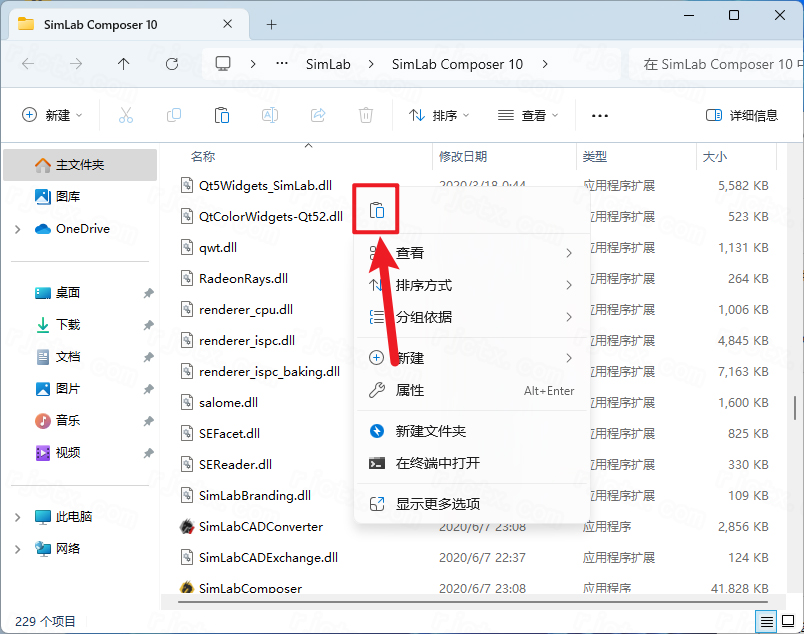Screen dimensions: 804x634
Task: Open New (新建) context menu submenu
Action: pyautogui.click(x=471, y=358)
